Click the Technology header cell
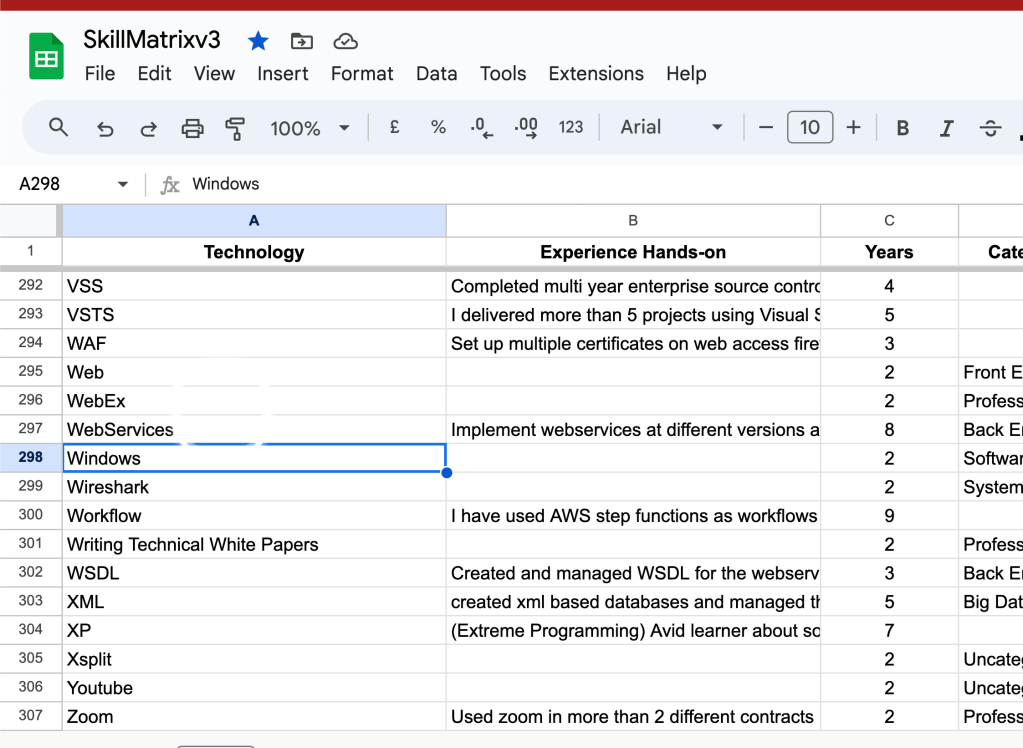The width and height of the screenshot is (1023, 748). [254, 252]
